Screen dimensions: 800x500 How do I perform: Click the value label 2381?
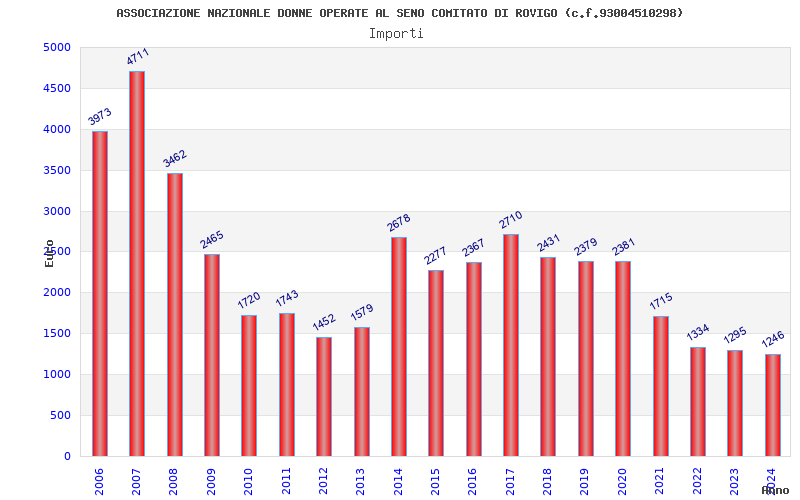pyautogui.click(x=623, y=247)
